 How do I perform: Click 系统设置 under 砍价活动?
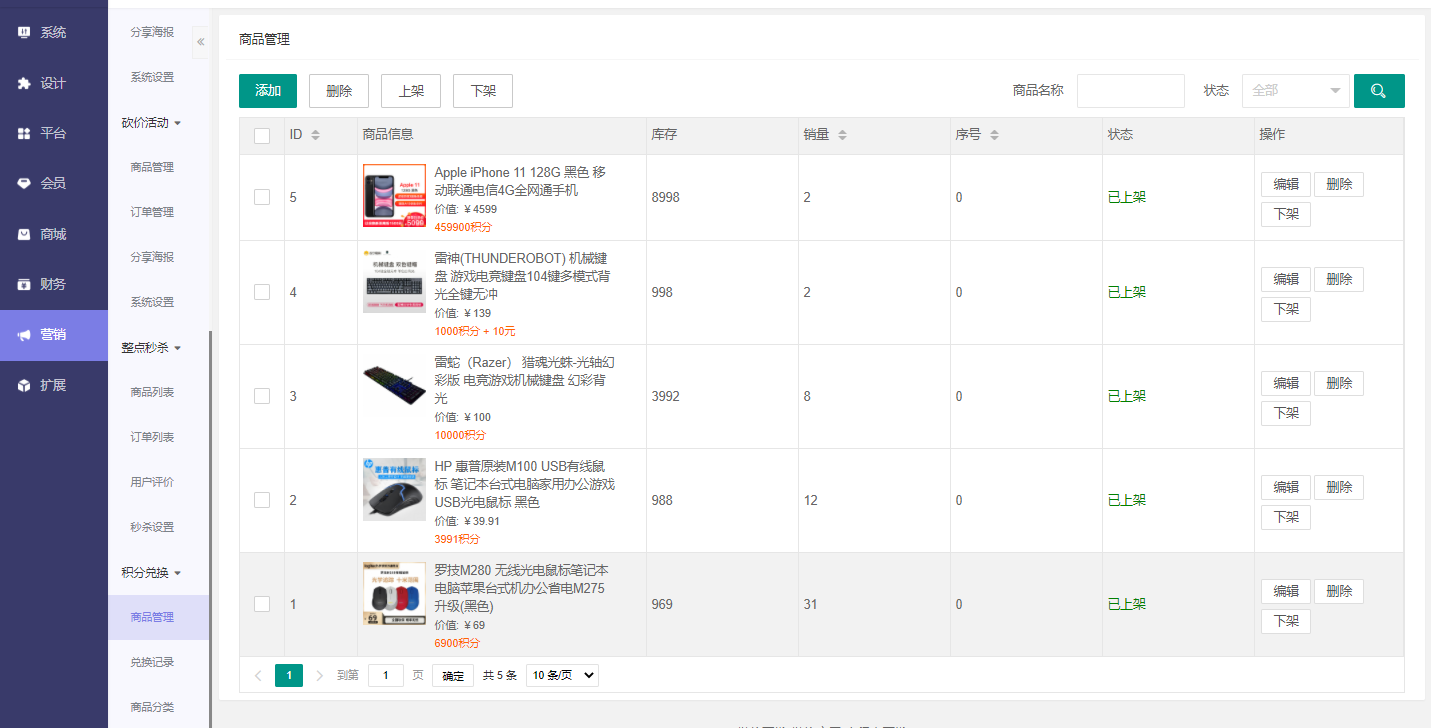(x=152, y=302)
